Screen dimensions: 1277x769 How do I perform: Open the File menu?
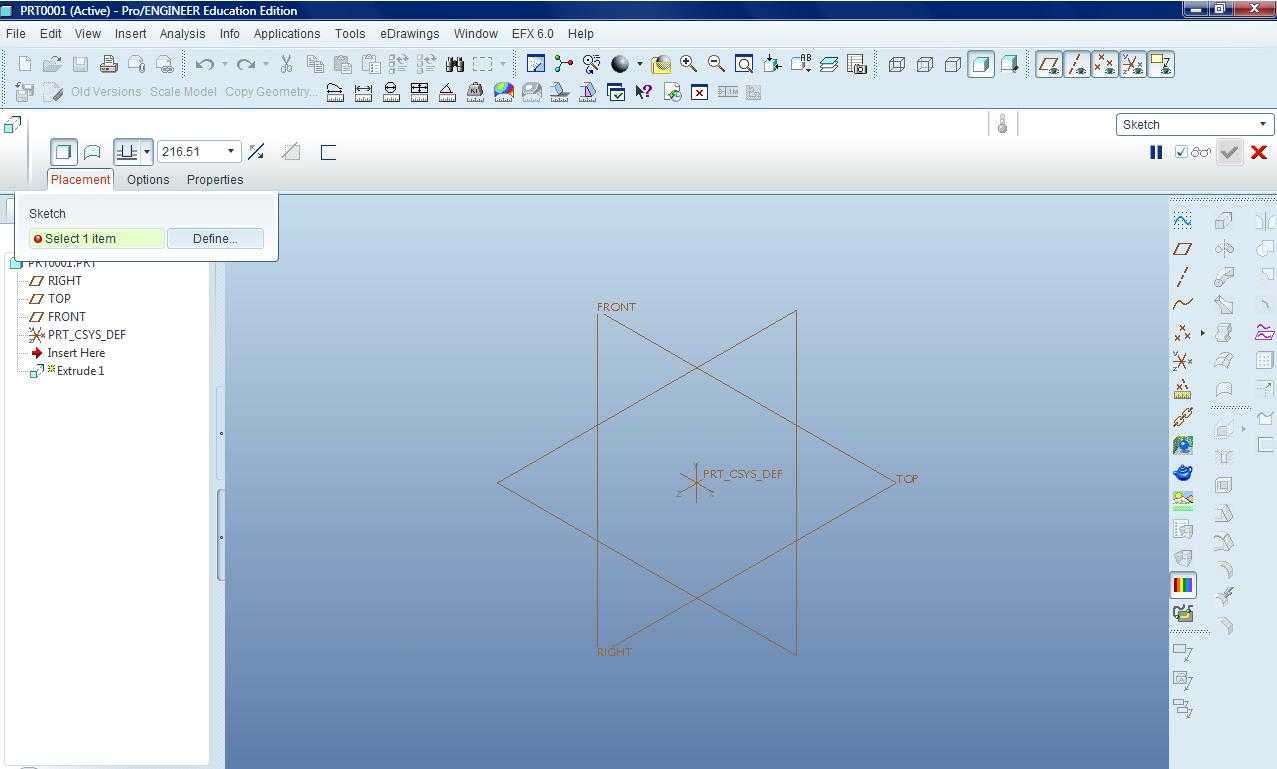[16, 33]
